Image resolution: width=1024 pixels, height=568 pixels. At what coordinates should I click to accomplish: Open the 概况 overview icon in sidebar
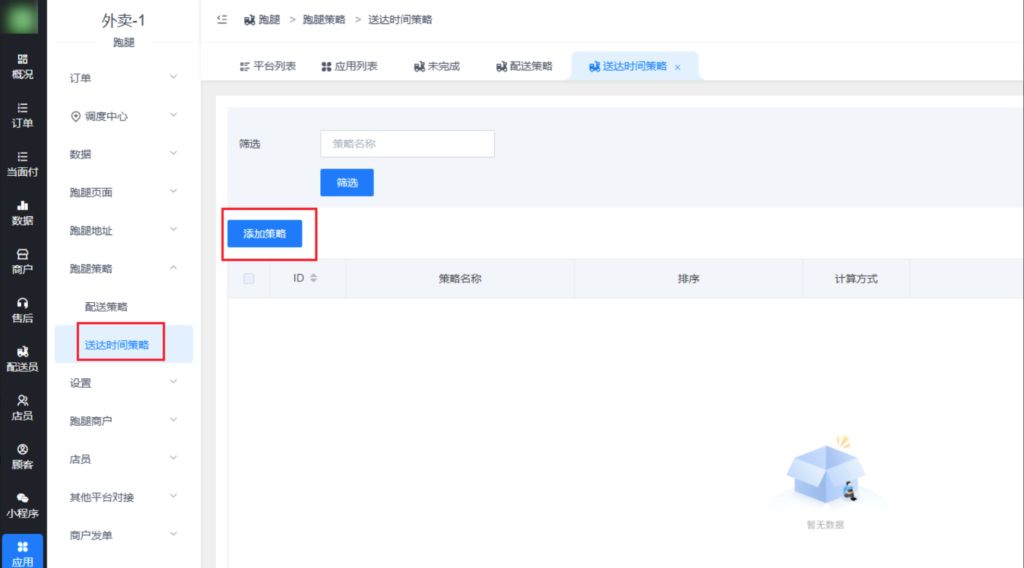[22, 67]
